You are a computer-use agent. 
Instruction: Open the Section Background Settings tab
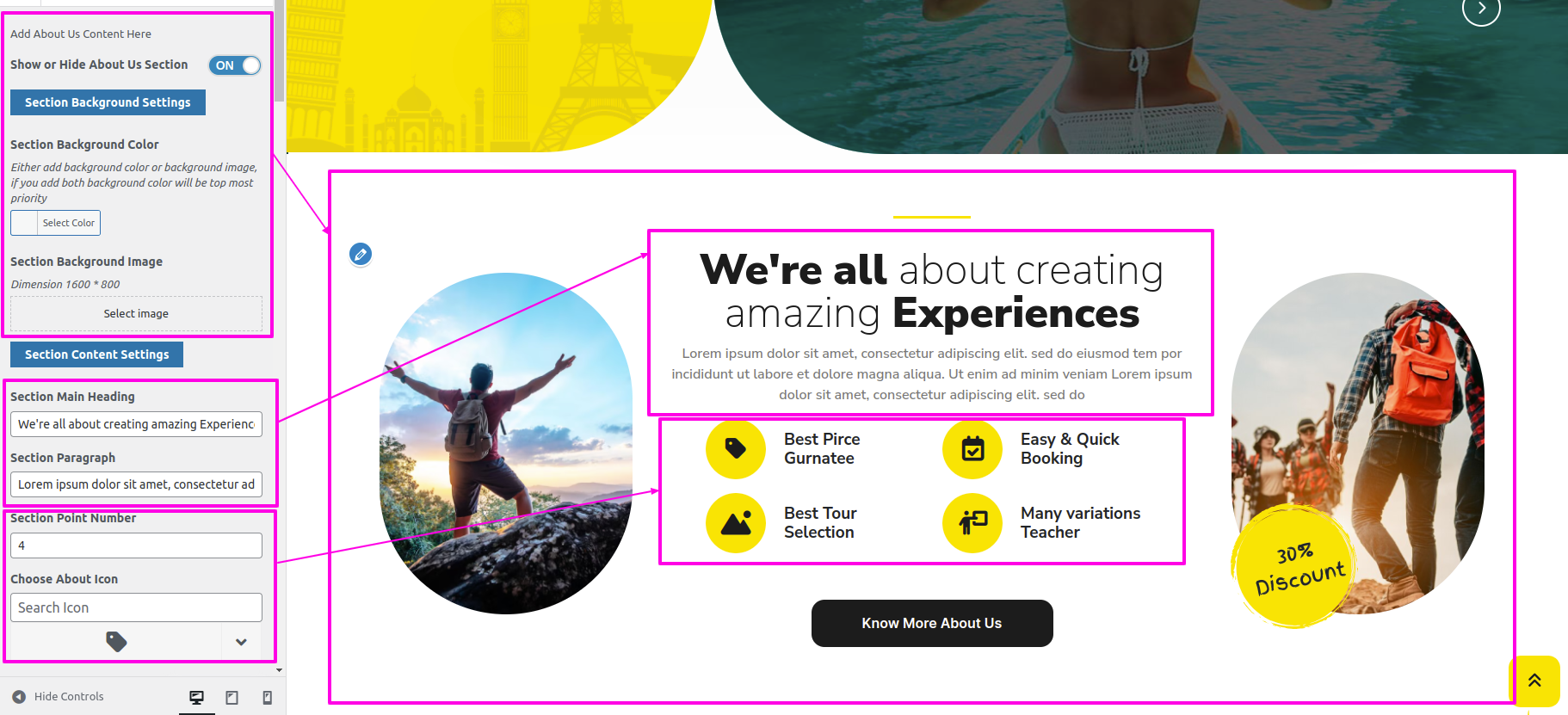[x=108, y=102]
